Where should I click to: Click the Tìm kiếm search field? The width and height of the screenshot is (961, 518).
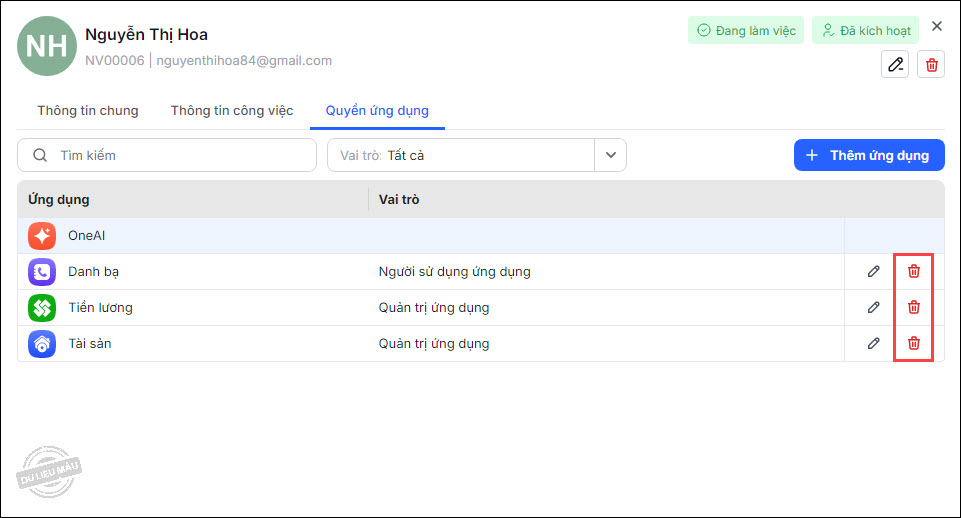pyautogui.click(x=167, y=155)
